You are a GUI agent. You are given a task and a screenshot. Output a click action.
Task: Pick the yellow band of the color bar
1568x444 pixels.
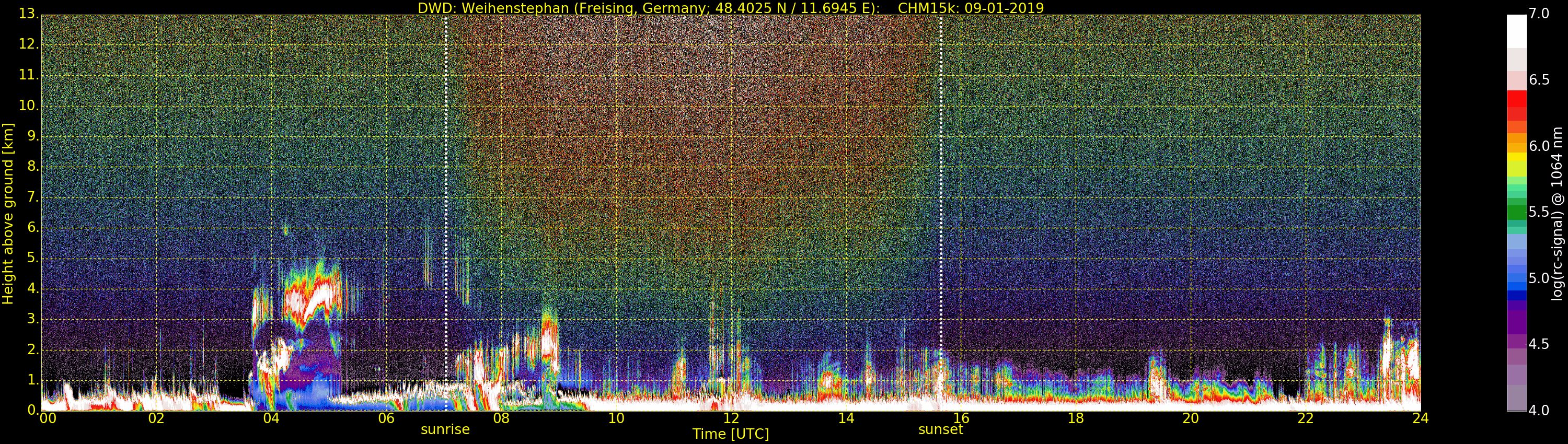pyautogui.click(x=1516, y=157)
